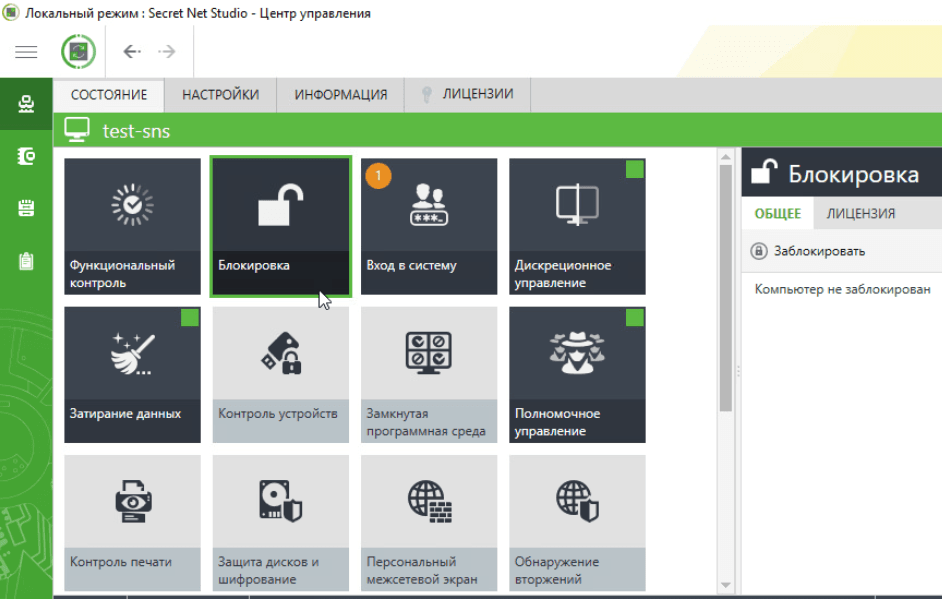Viewport: 942px width, 599px height.
Task: Open the ЛИЦЕНЗИИ tab
Action: pyautogui.click(x=477, y=95)
